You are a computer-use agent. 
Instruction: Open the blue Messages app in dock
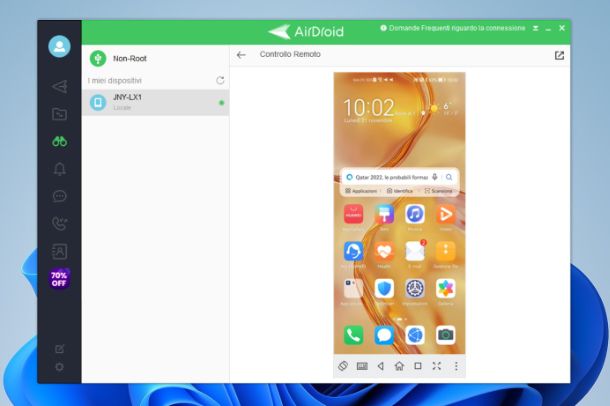pos(384,335)
